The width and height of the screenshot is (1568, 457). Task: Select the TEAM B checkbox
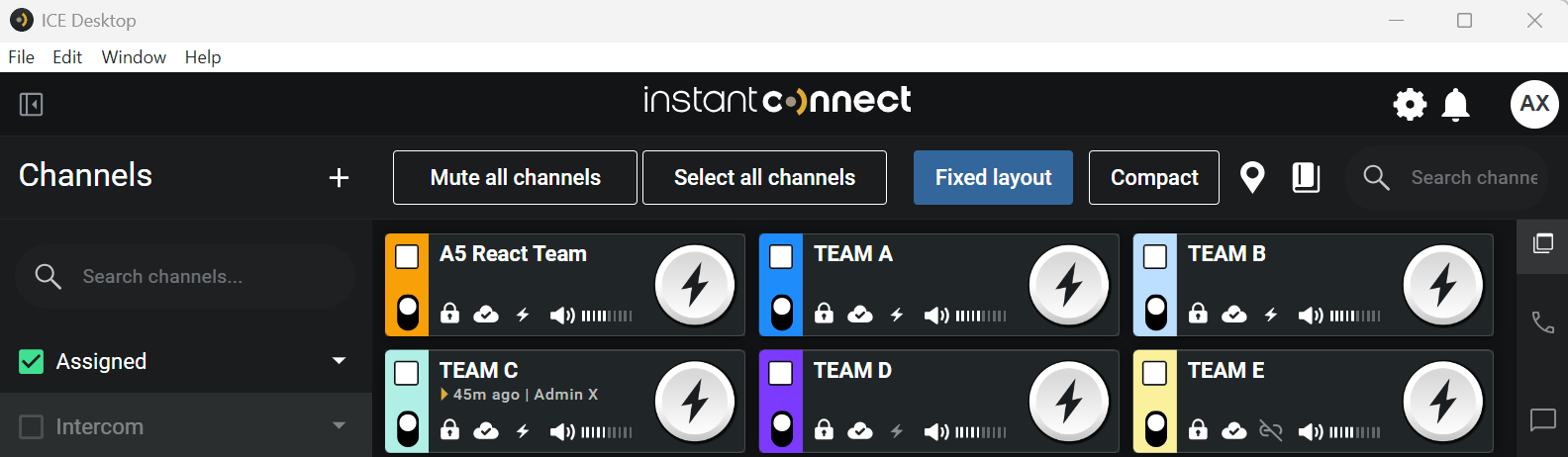[x=1155, y=257]
